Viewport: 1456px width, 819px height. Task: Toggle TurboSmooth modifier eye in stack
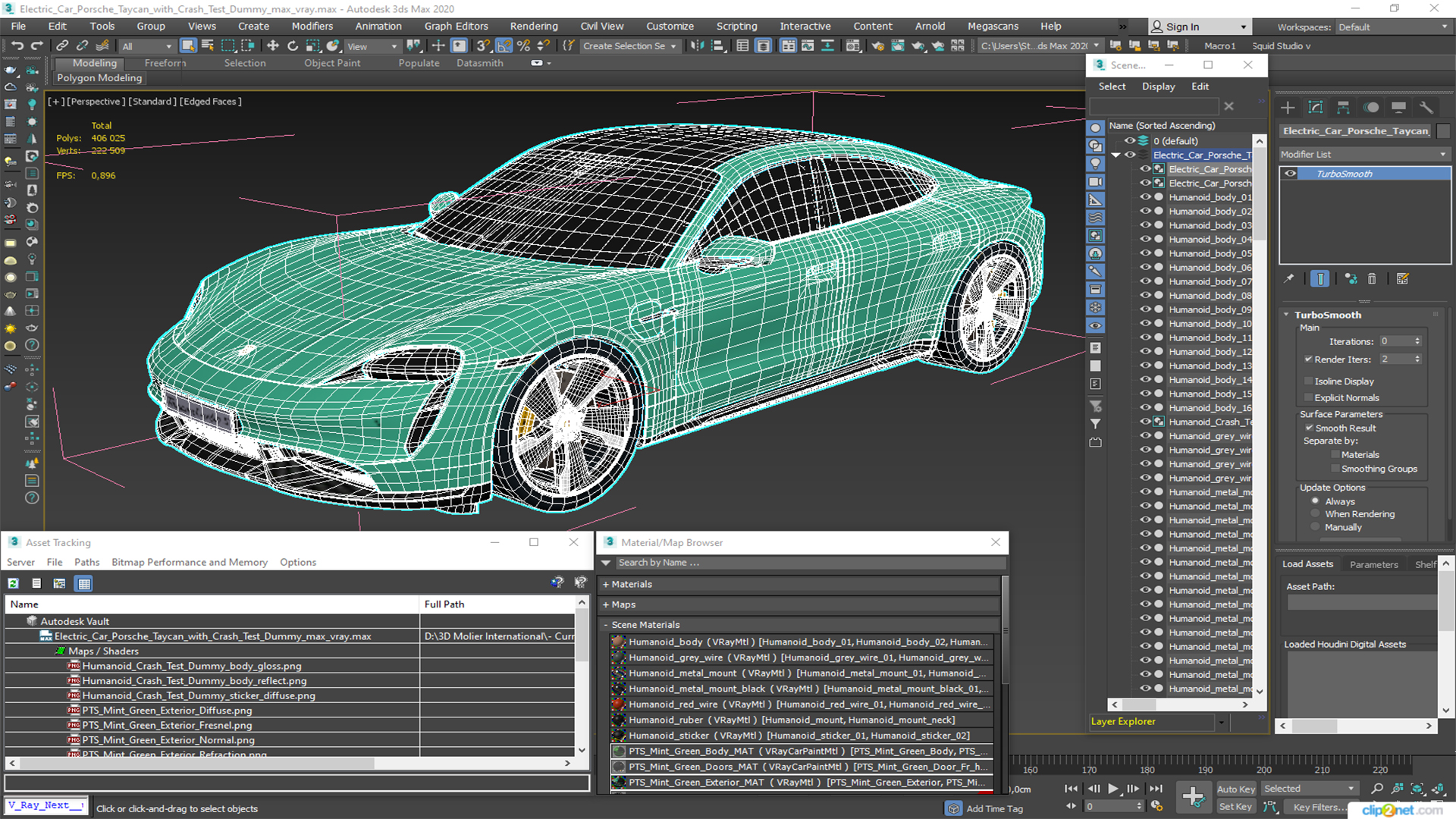click(1290, 174)
